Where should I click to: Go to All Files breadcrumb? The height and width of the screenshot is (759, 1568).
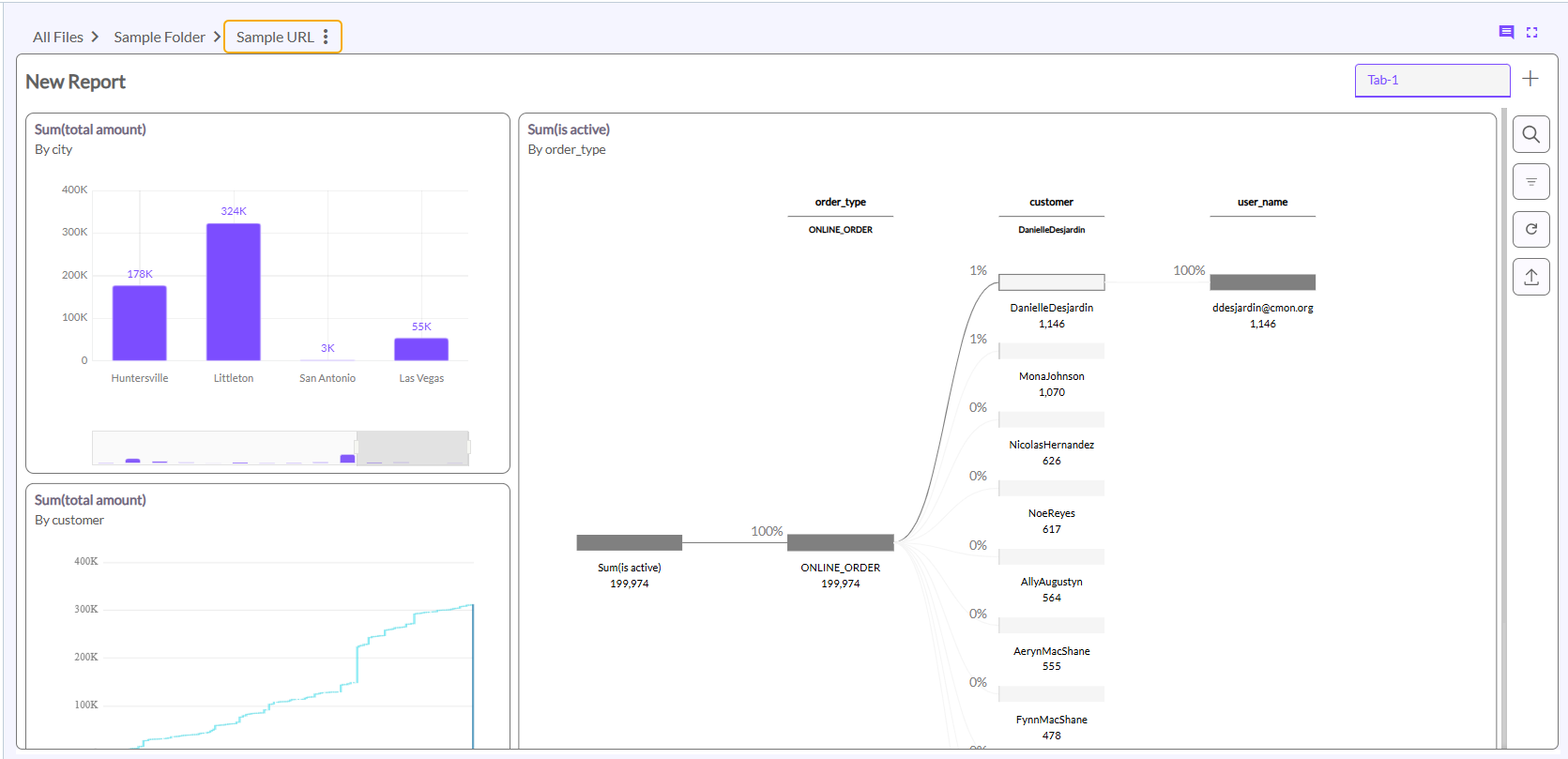coord(57,37)
